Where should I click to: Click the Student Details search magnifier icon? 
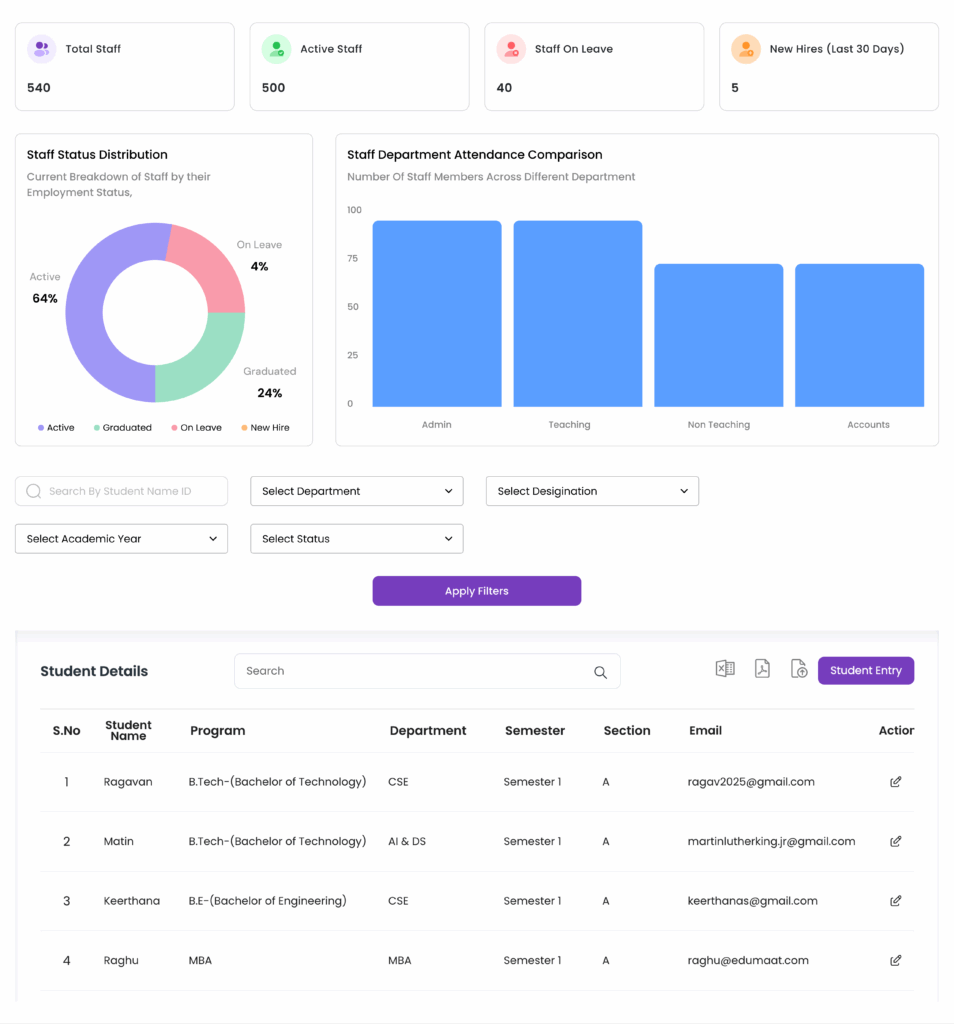pyautogui.click(x=600, y=672)
